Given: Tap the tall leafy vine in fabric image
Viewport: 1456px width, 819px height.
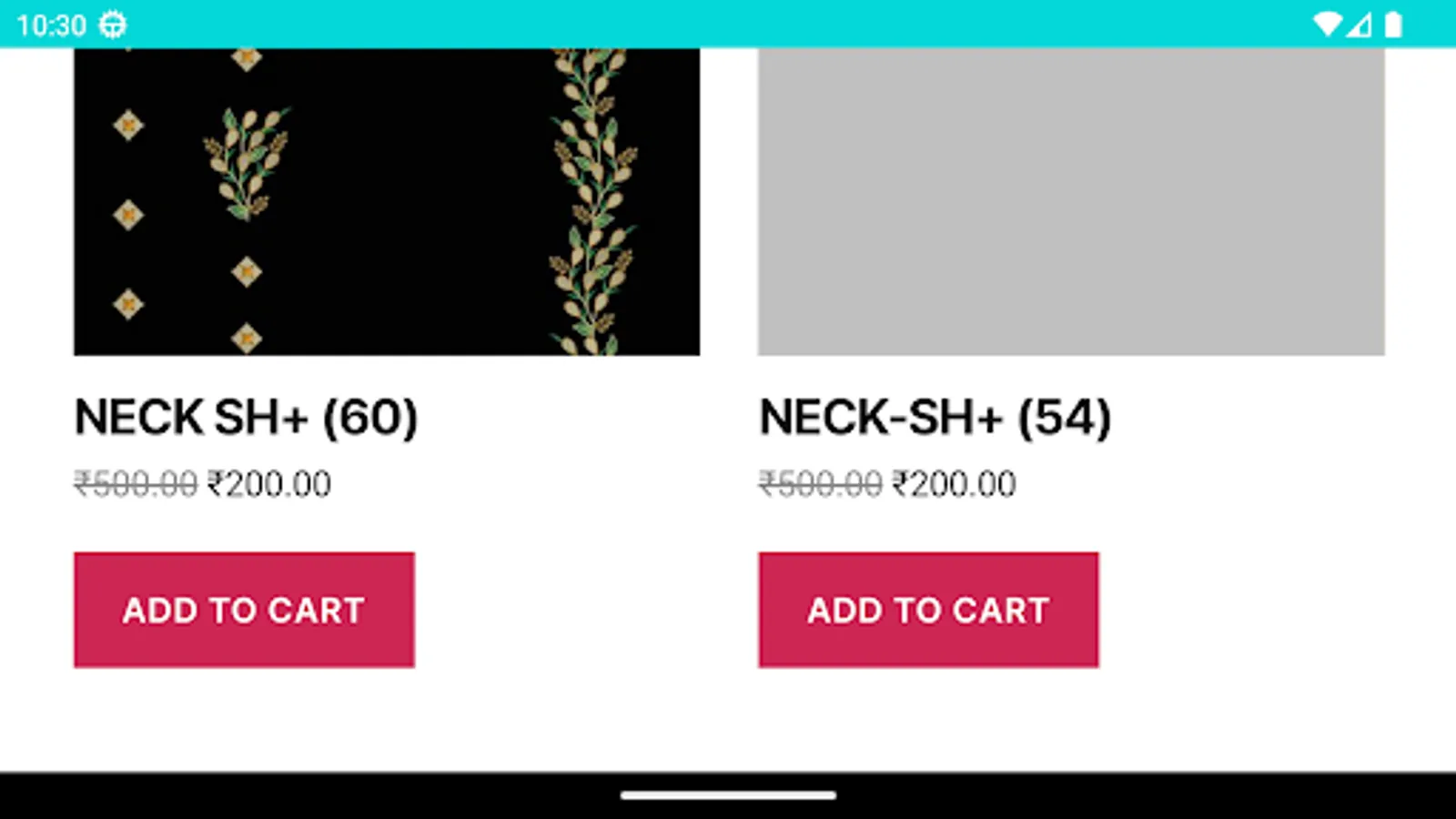Looking at the screenshot, I should [x=592, y=202].
